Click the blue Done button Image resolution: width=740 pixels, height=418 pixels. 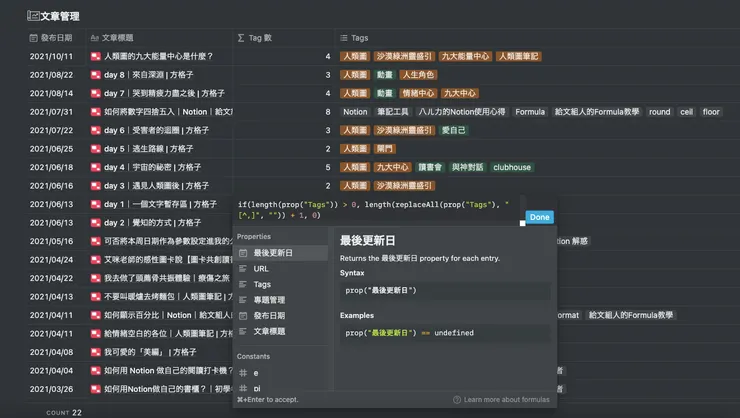539,217
